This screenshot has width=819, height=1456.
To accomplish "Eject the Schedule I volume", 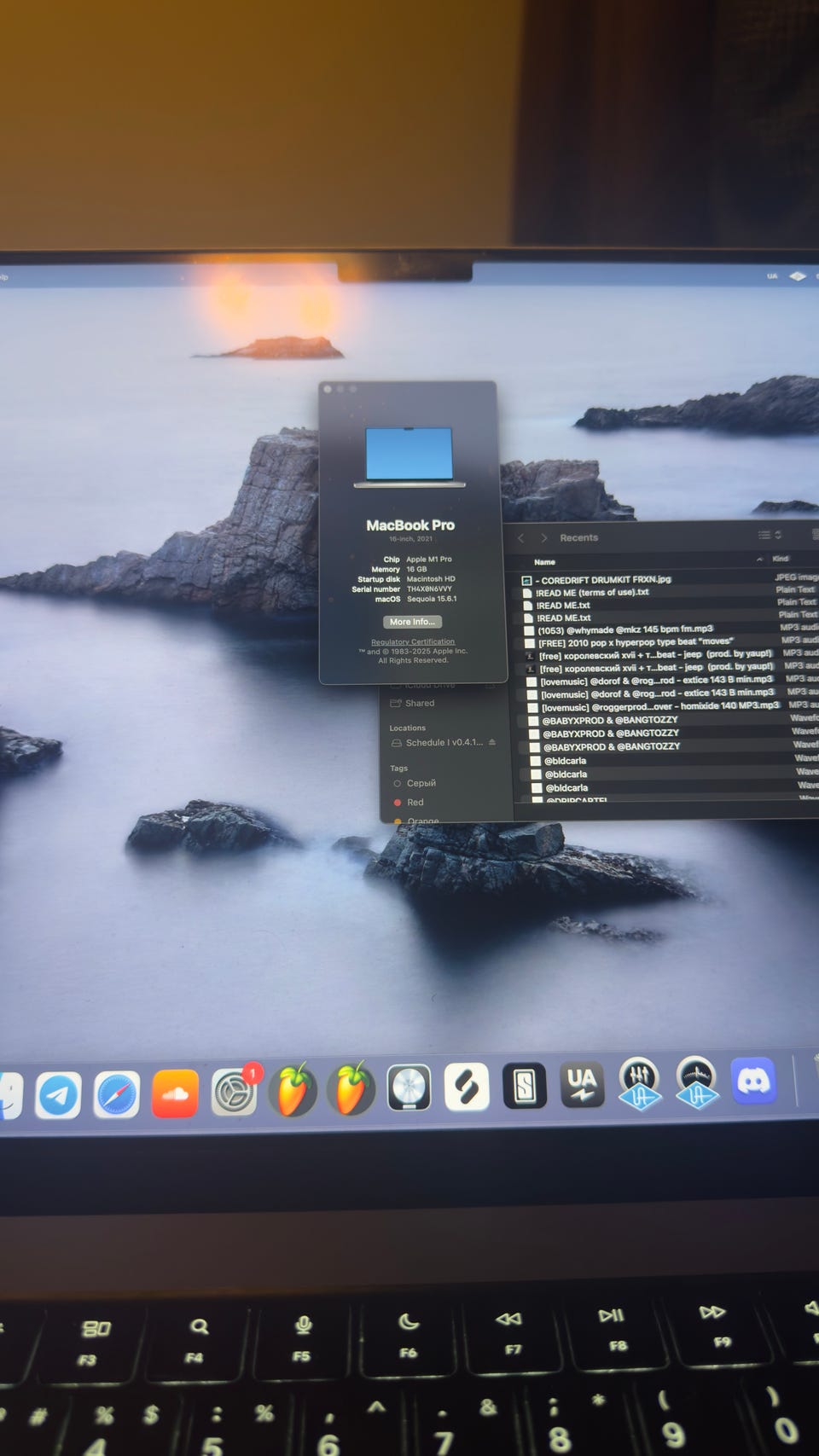I will (x=492, y=742).
